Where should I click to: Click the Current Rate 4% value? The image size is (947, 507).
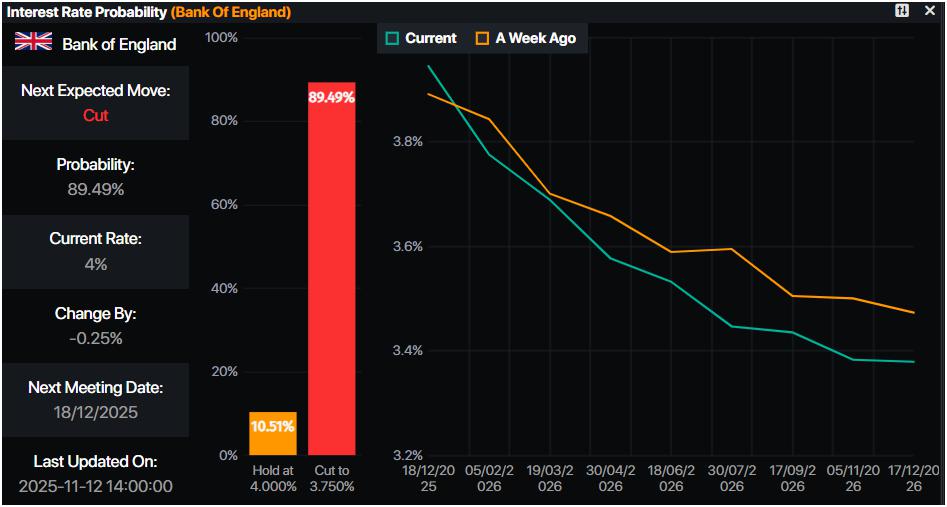tap(95, 264)
